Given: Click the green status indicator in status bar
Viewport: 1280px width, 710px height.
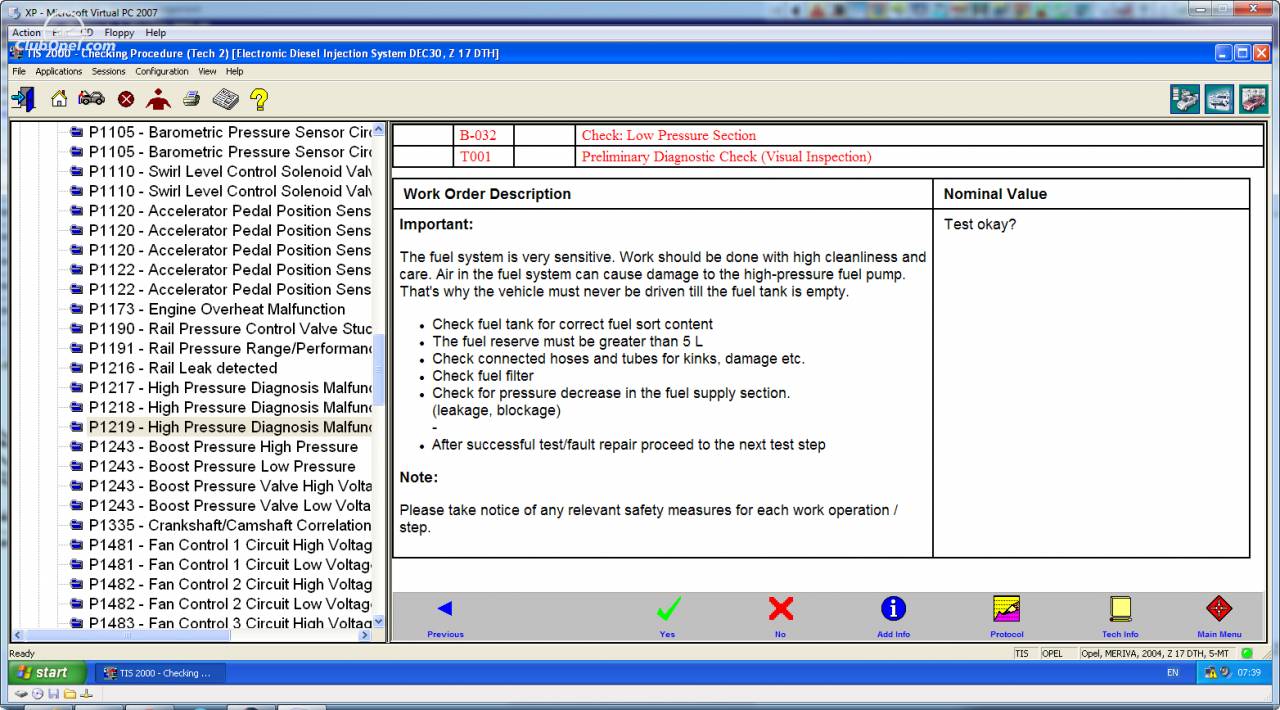Looking at the screenshot, I should (1246, 654).
